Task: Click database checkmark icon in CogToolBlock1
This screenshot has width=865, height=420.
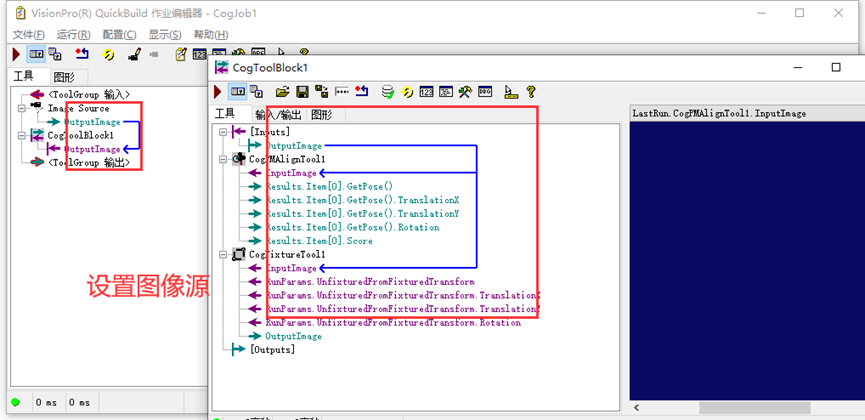Action: tap(389, 92)
